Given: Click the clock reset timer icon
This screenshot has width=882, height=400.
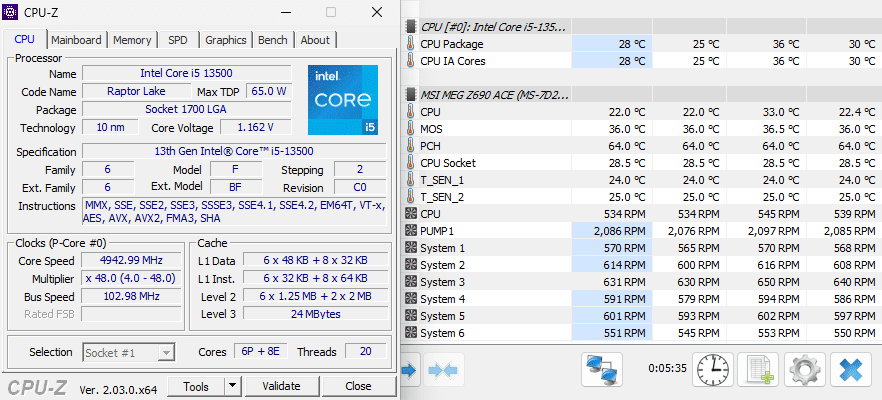Looking at the screenshot, I should tap(712, 370).
